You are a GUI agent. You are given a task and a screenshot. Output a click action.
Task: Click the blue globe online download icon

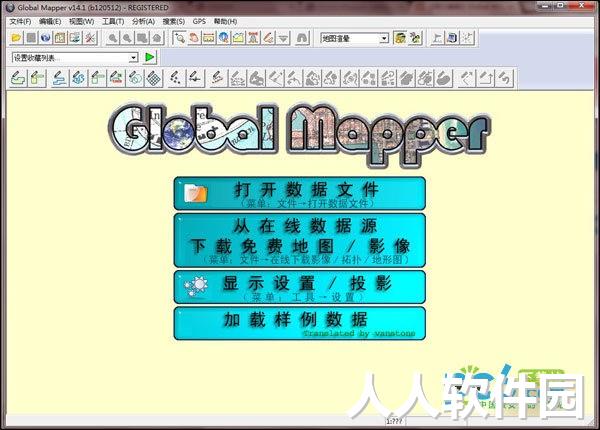[46, 38]
